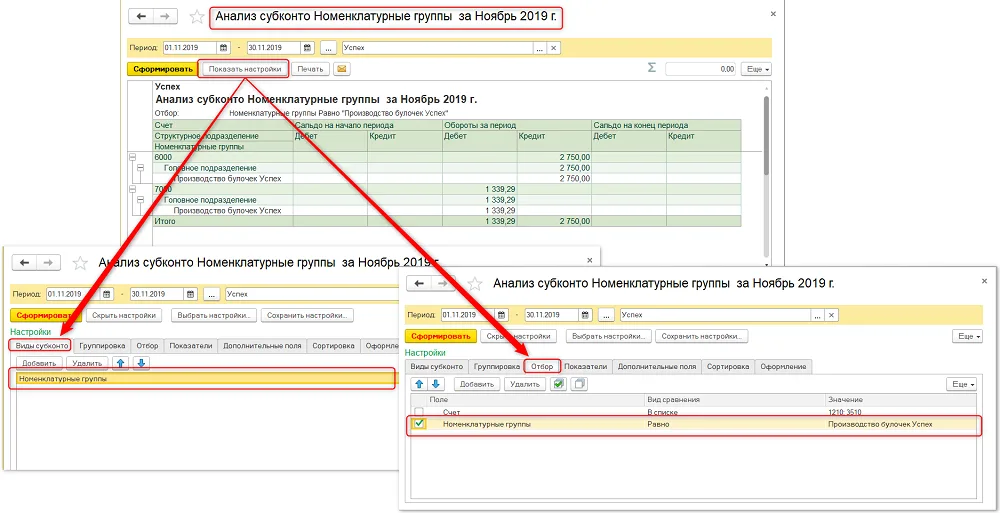Click check-all filters icon in Отбор window
The width and height of the screenshot is (1000, 513).
(558, 384)
